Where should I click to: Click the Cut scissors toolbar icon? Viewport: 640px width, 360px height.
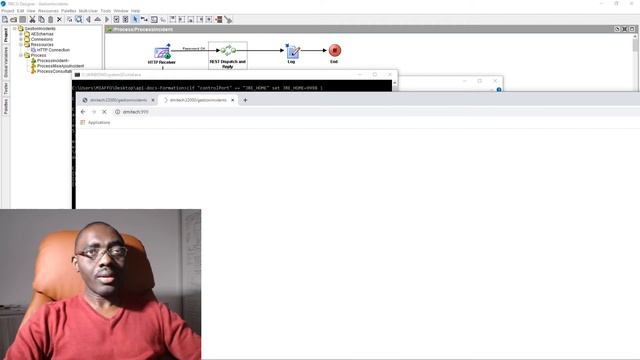pyautogui.click(x=32, y=19)
